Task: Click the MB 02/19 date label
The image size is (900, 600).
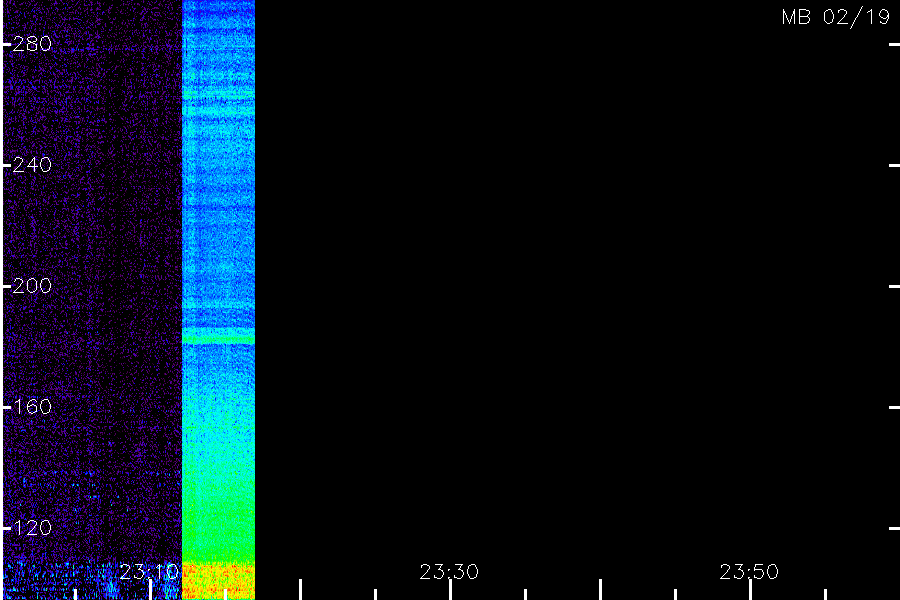Action: [x=836, y=17]
